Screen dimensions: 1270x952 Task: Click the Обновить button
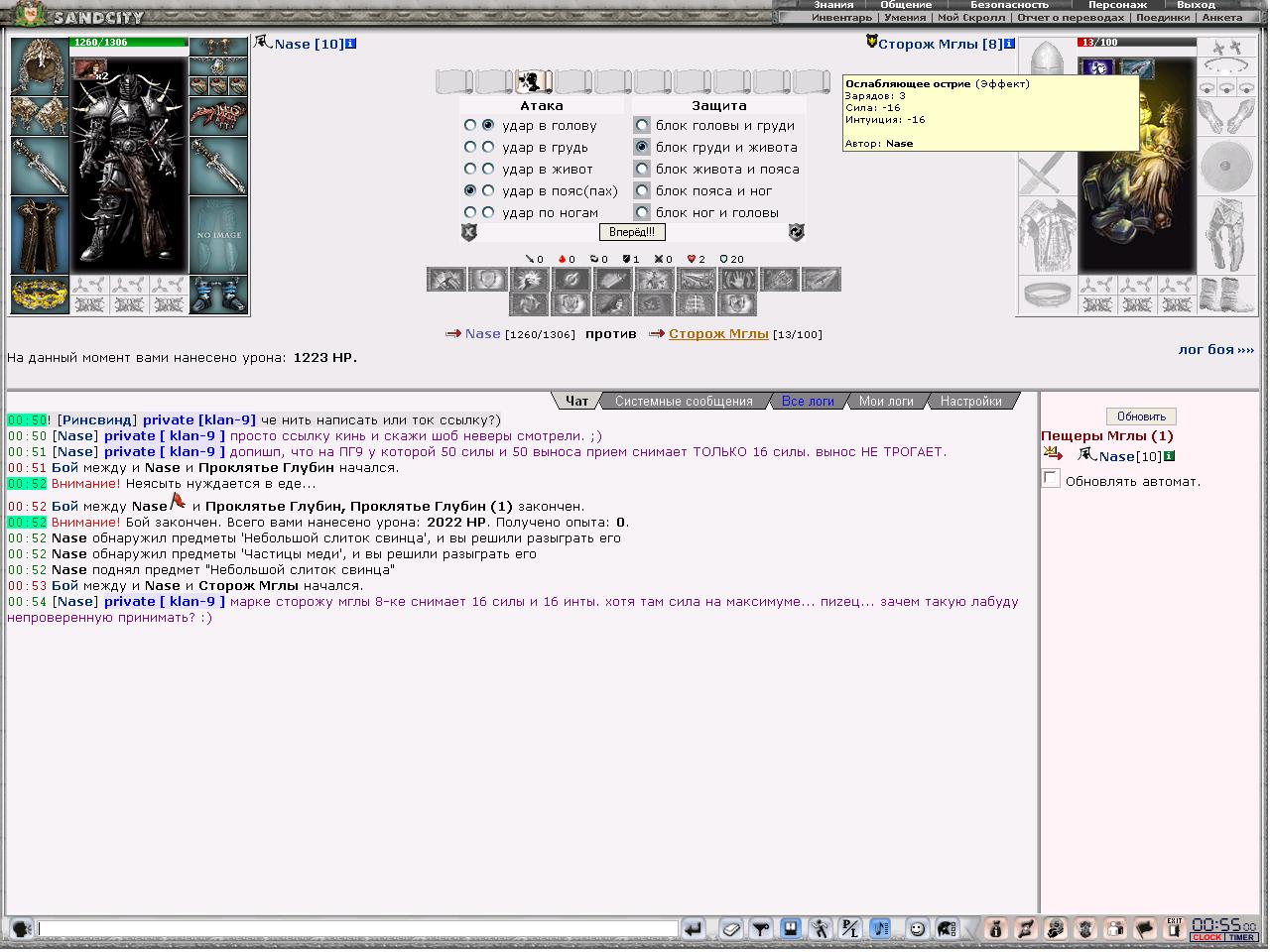1141,416
